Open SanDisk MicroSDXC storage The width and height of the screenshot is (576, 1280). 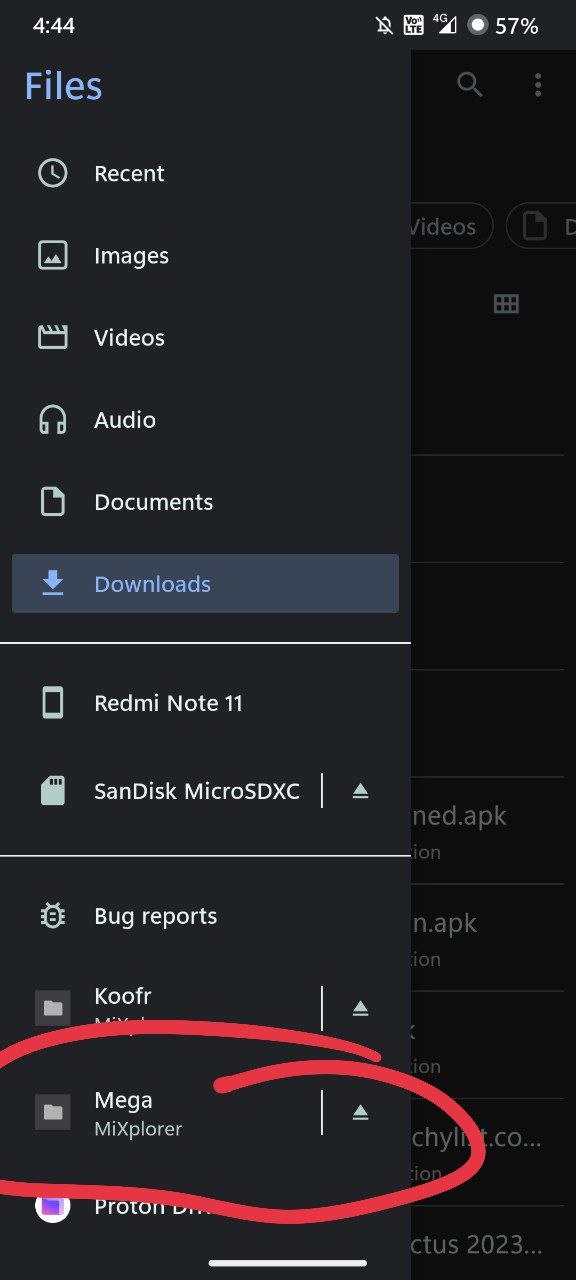coord(160,791)
